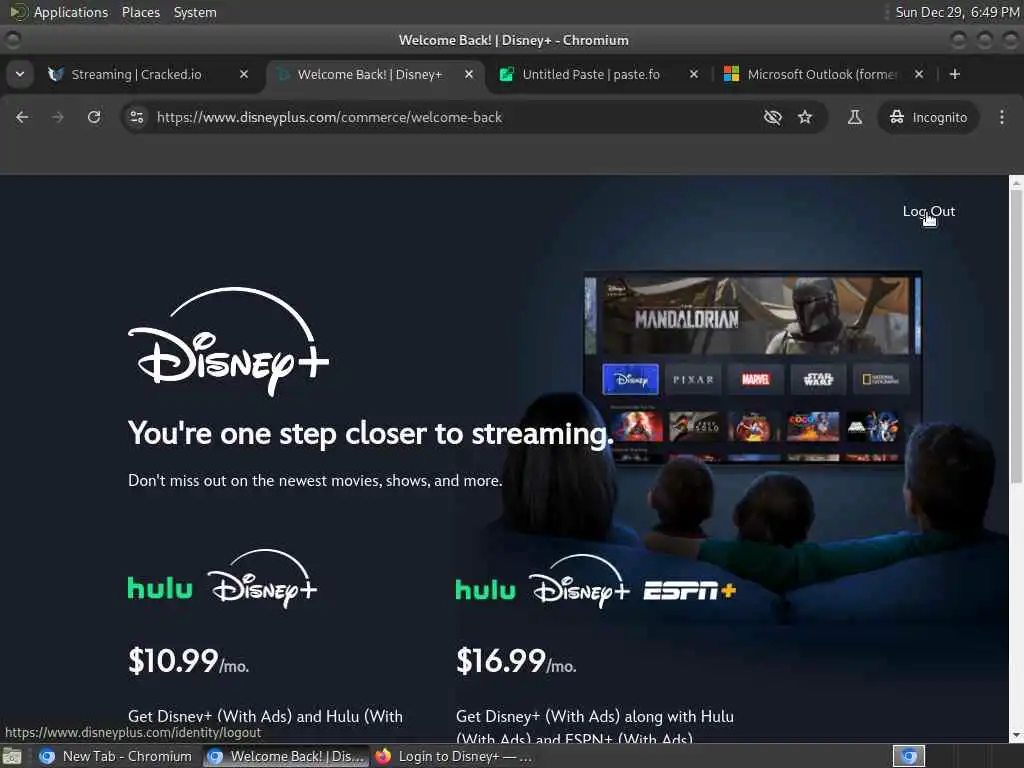The width and height of the screenshot is (1024, 768).
Task: Click the Disney brand tile on TV image
Action: point(630,379)
